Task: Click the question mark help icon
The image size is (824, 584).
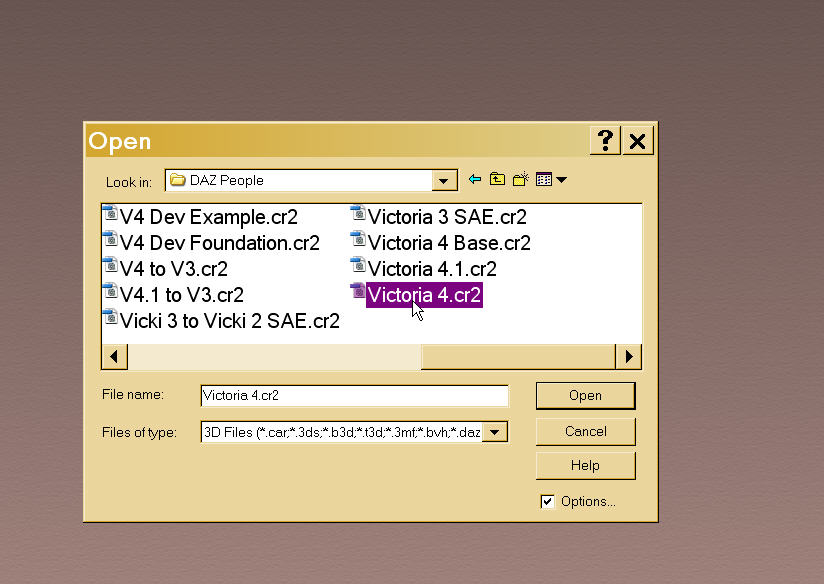Action: click(x=605, y=141)
